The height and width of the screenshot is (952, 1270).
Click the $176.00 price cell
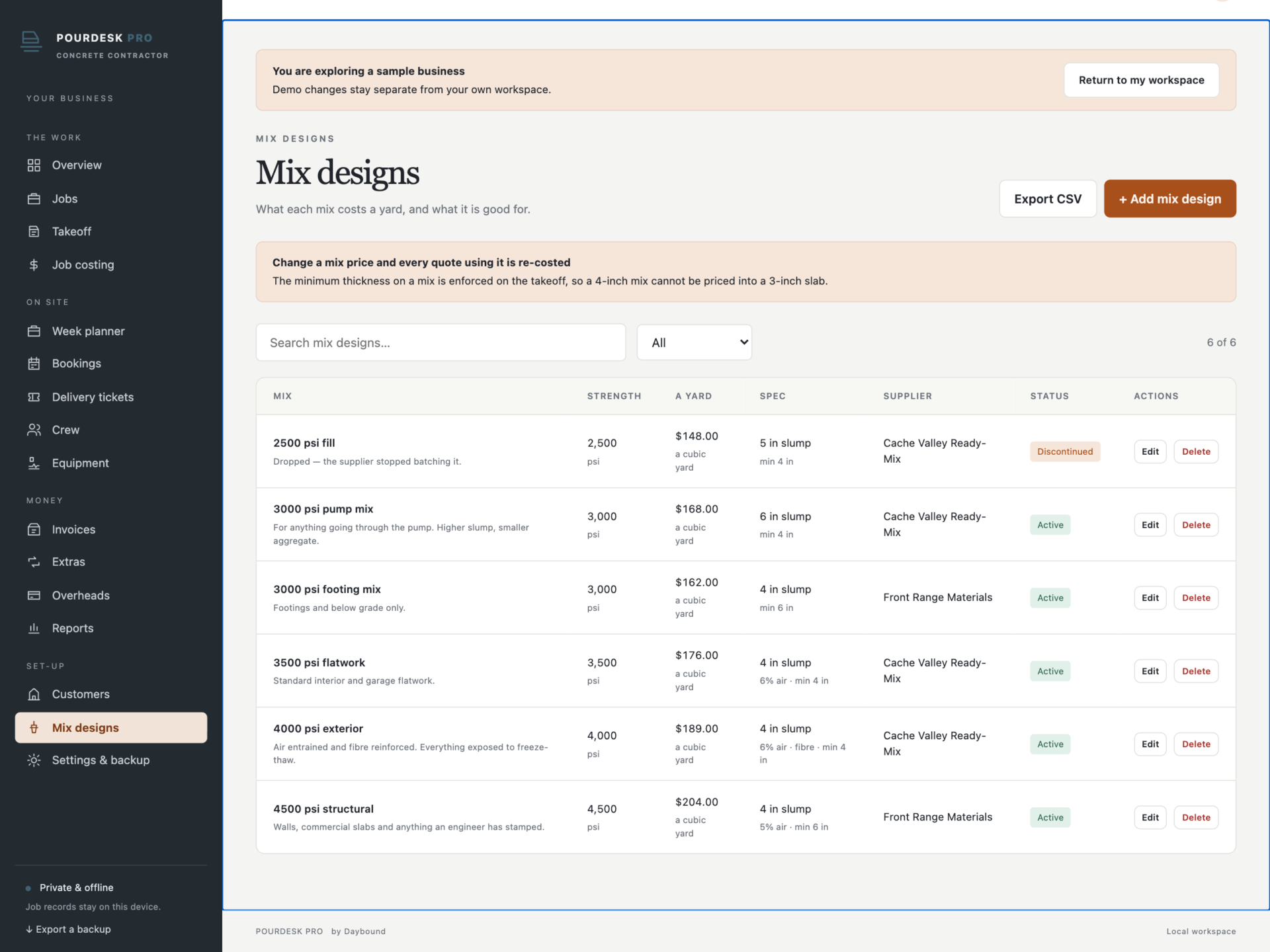(x=697, y=655)
